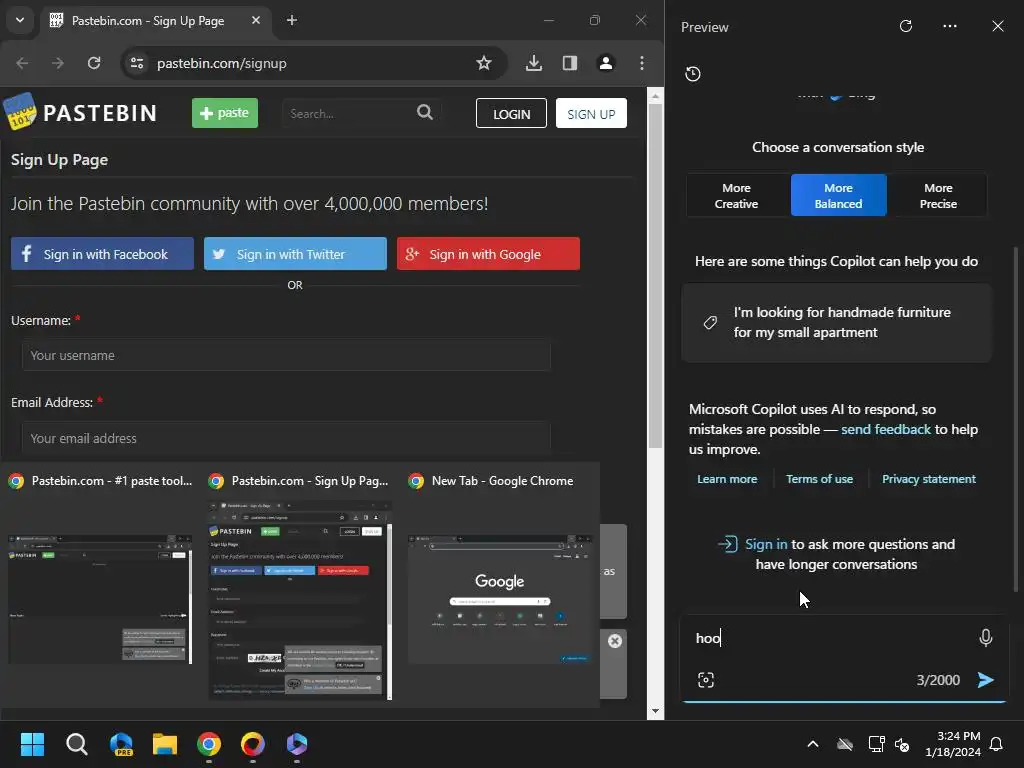Open Windows taskbar search

[76, 744]
